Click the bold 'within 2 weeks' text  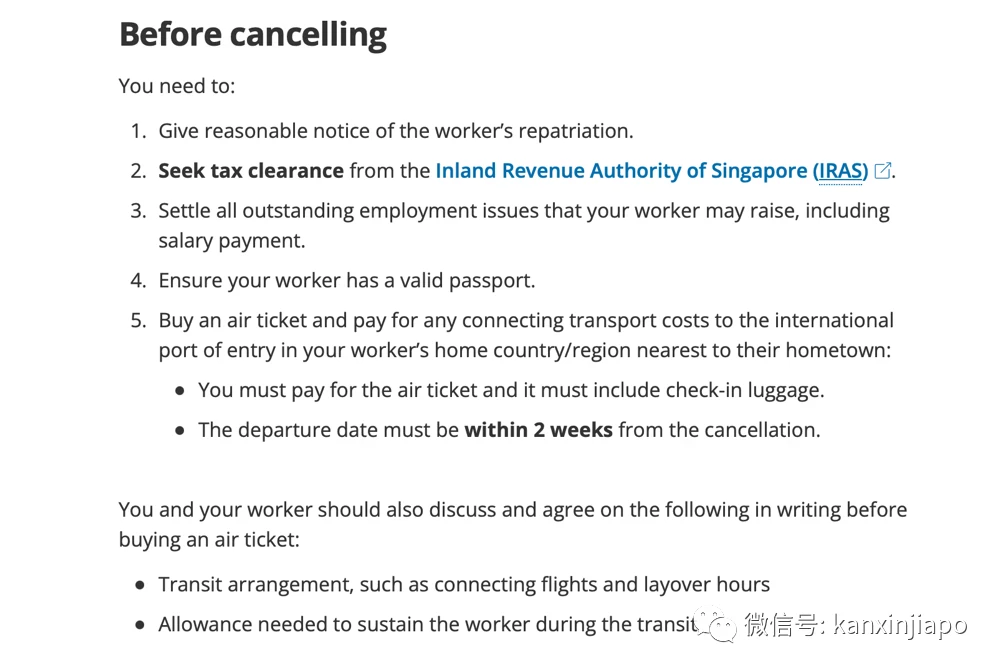[538, 430]
